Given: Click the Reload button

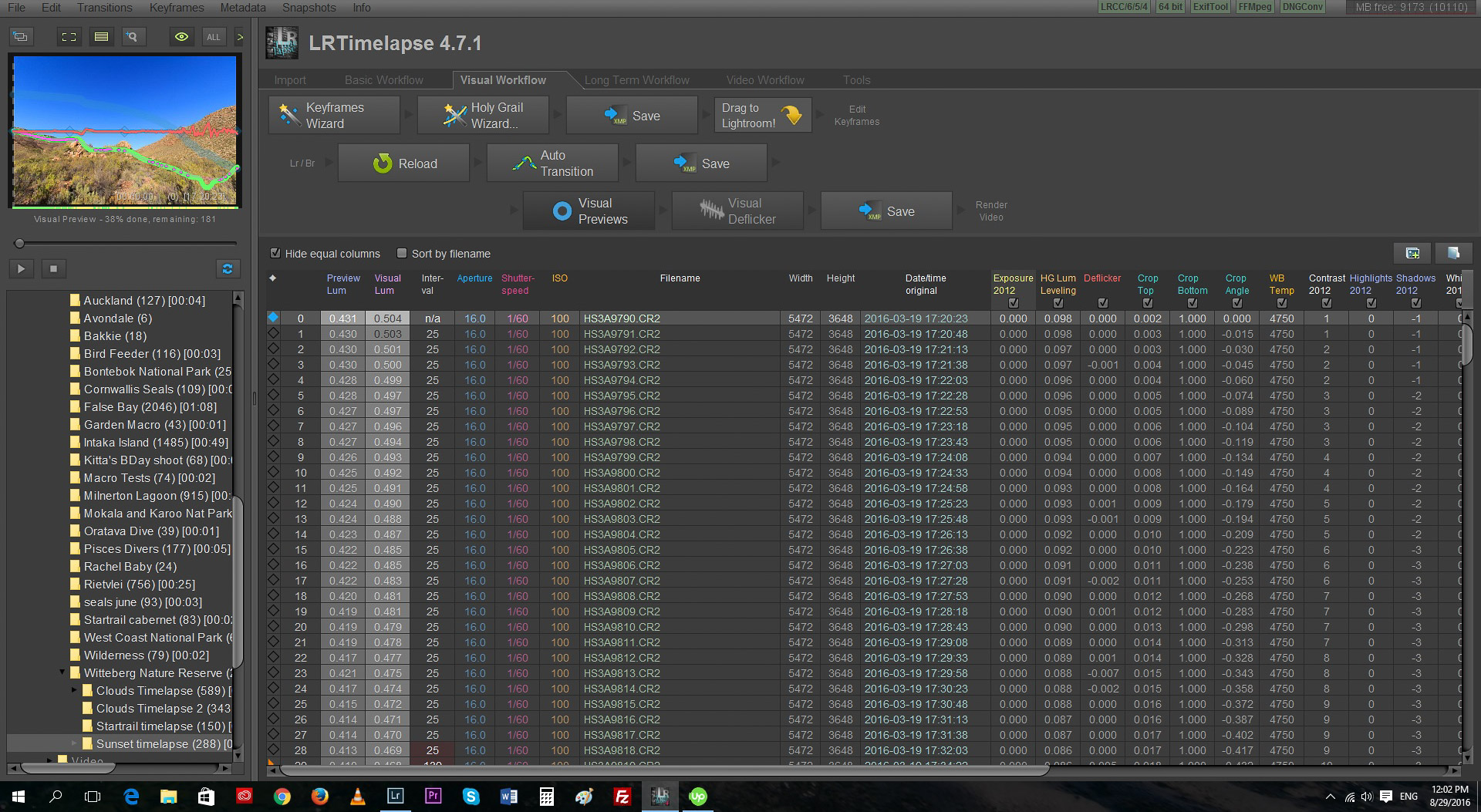Looking at the screenshot, I should pos(403,163).
